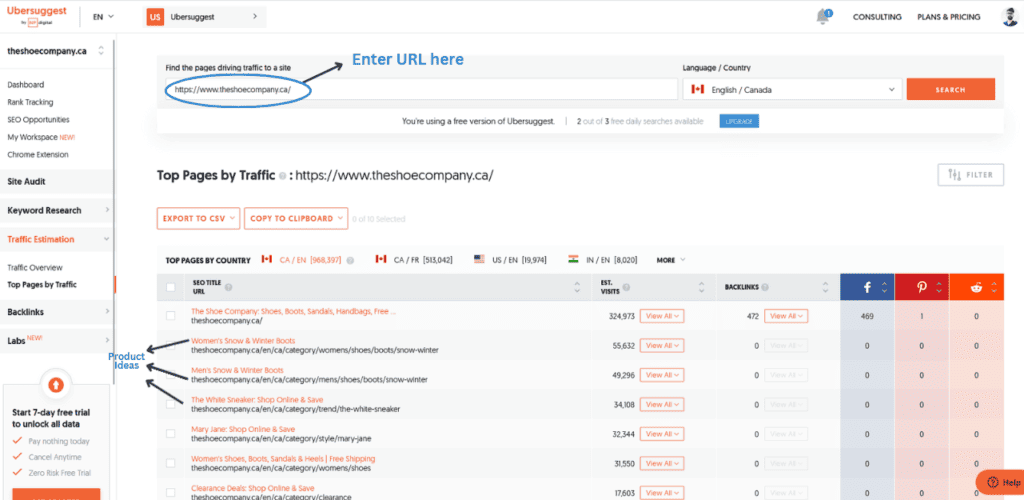
Task: Click the Est. Visits info icon
Action: tap(626, 287)
